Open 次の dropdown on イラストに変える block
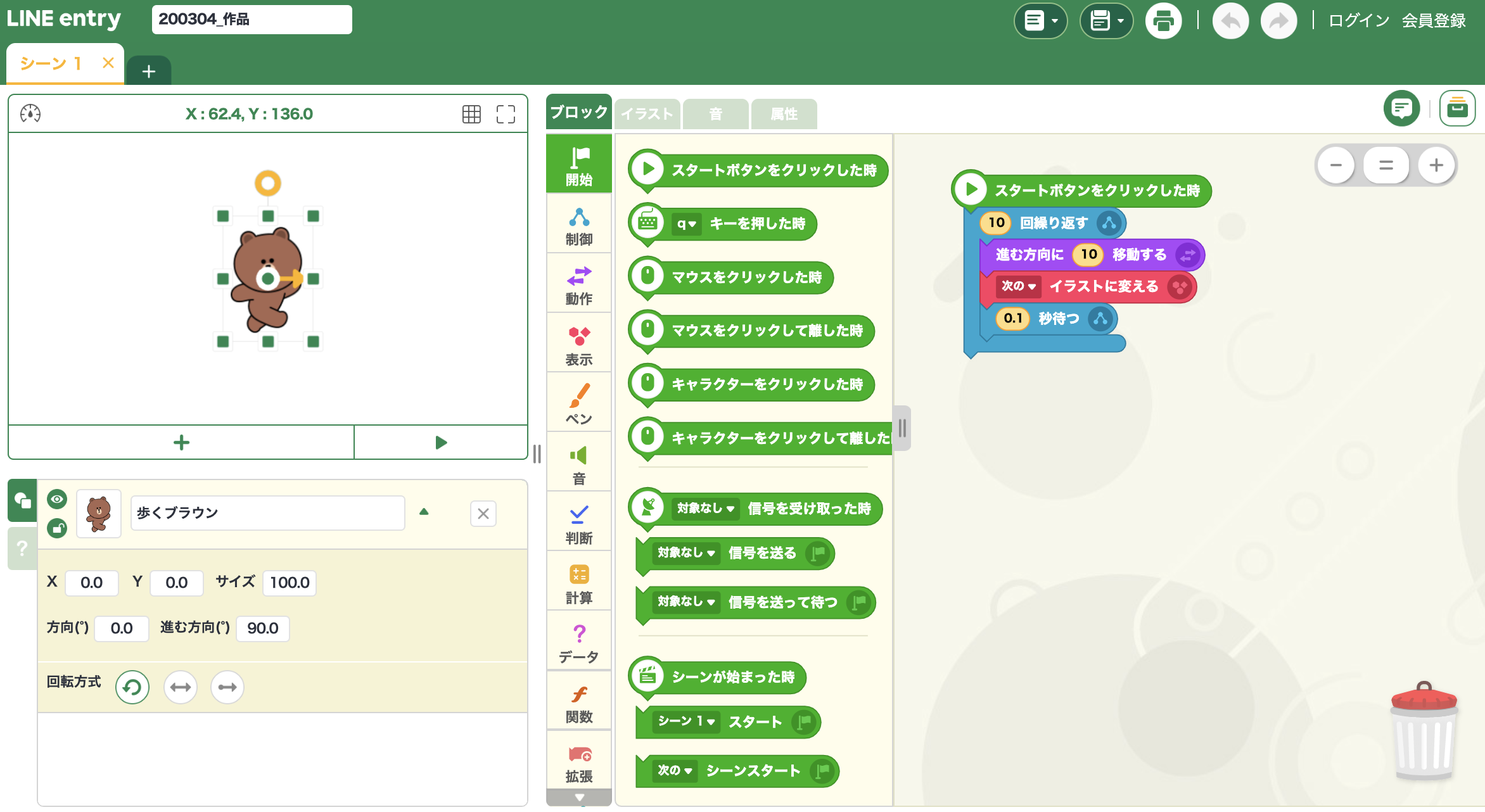Image resolution: width=1485 pixels, height=812 pixels. [x=1019, y=286]
